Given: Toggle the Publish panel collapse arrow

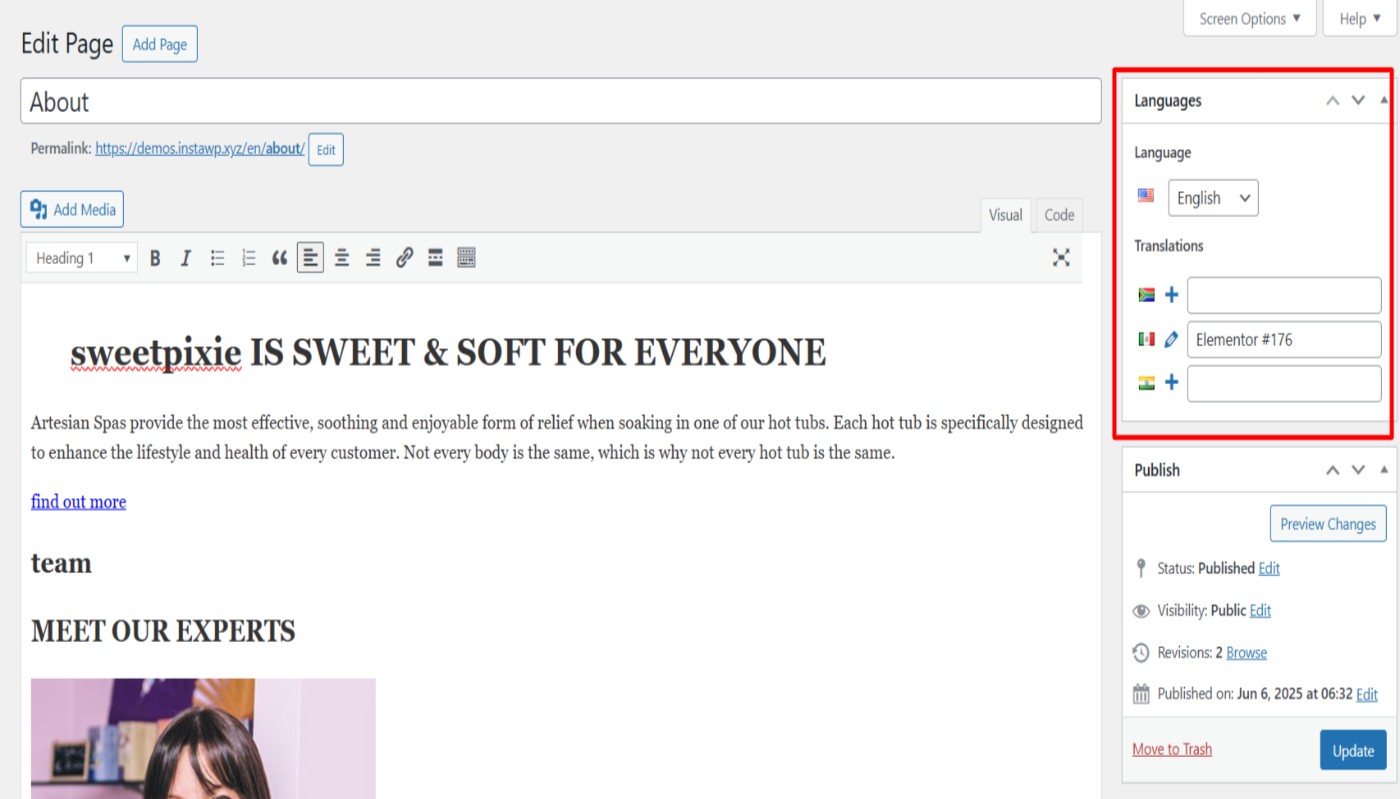Looking at the screenshot, I should click(x=1384, y=470).
